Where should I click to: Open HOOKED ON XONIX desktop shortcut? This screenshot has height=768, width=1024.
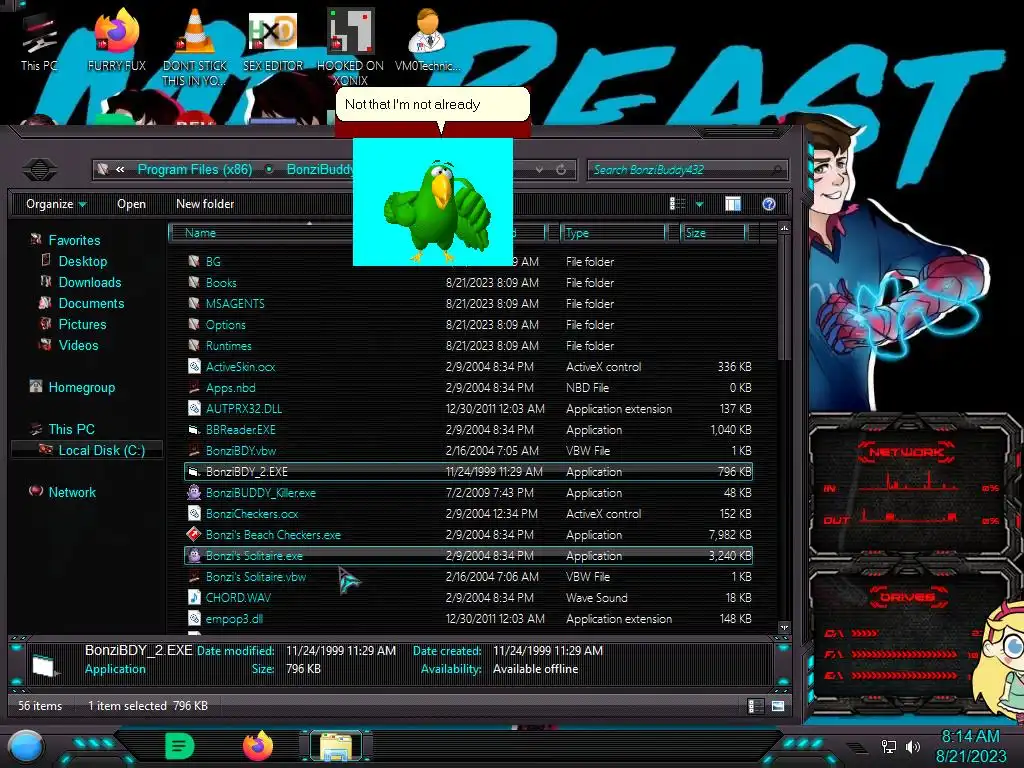point(350,47)
